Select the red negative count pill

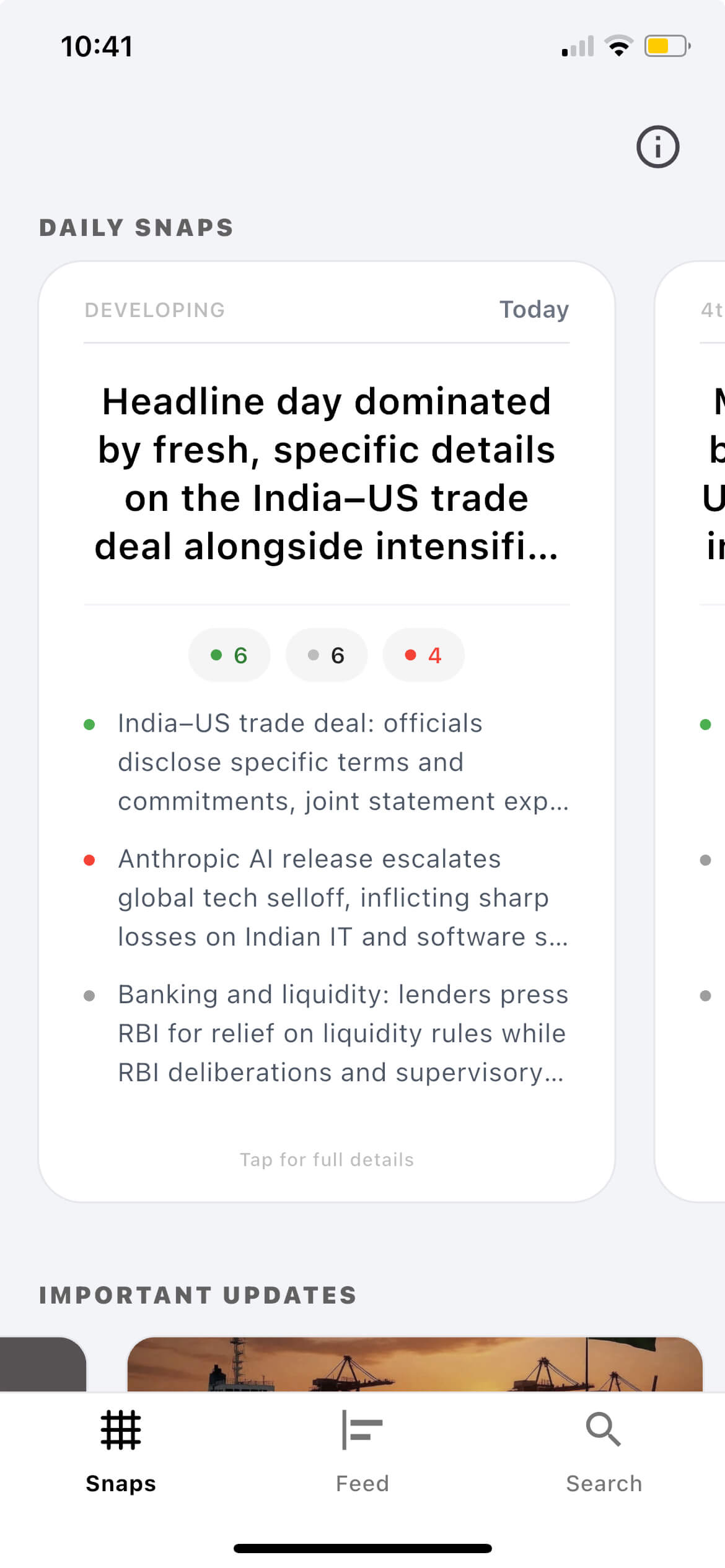click(423, 655)
